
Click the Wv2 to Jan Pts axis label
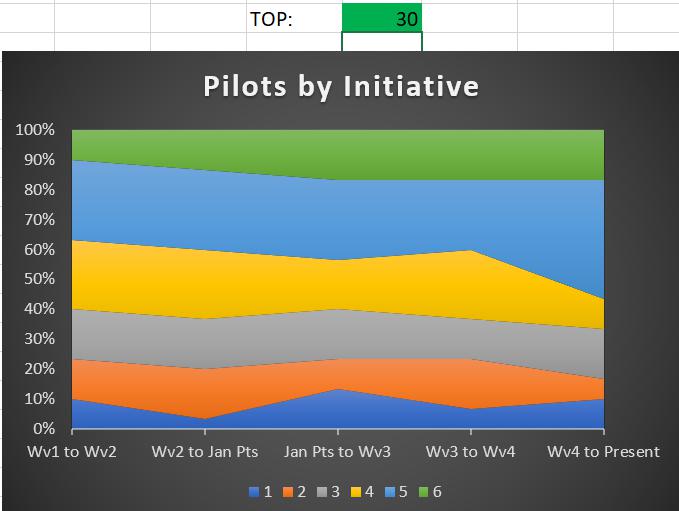pyautogui.click(x=205, y=452)
